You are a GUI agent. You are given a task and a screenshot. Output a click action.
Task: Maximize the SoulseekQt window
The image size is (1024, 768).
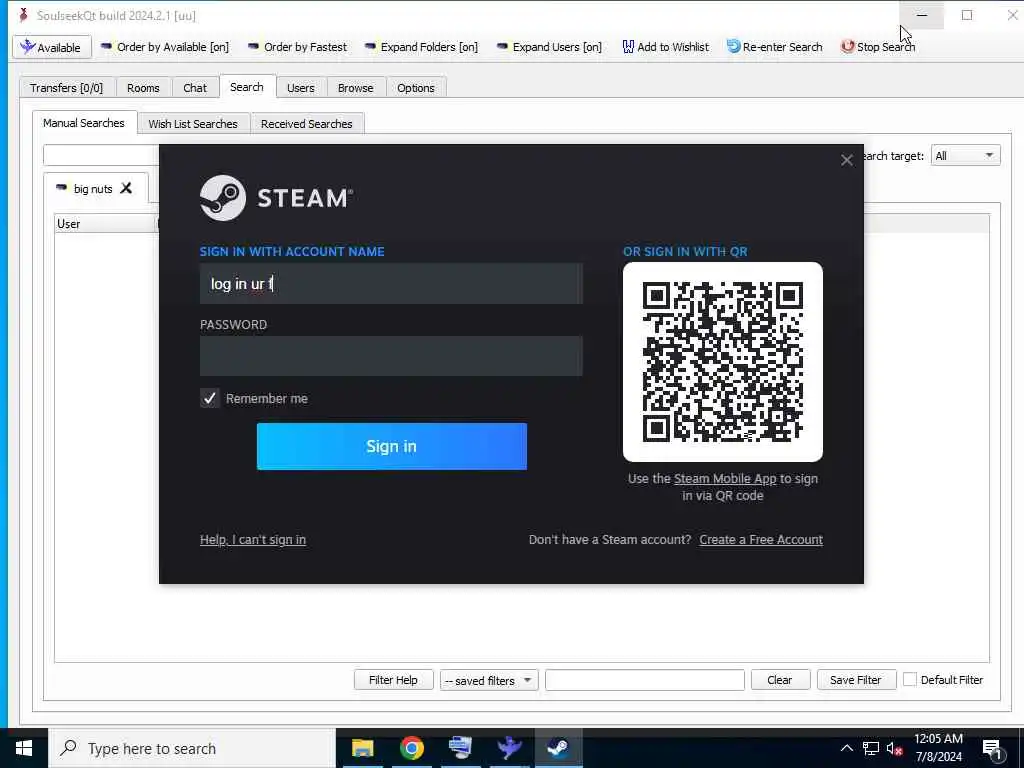(967, 15)
